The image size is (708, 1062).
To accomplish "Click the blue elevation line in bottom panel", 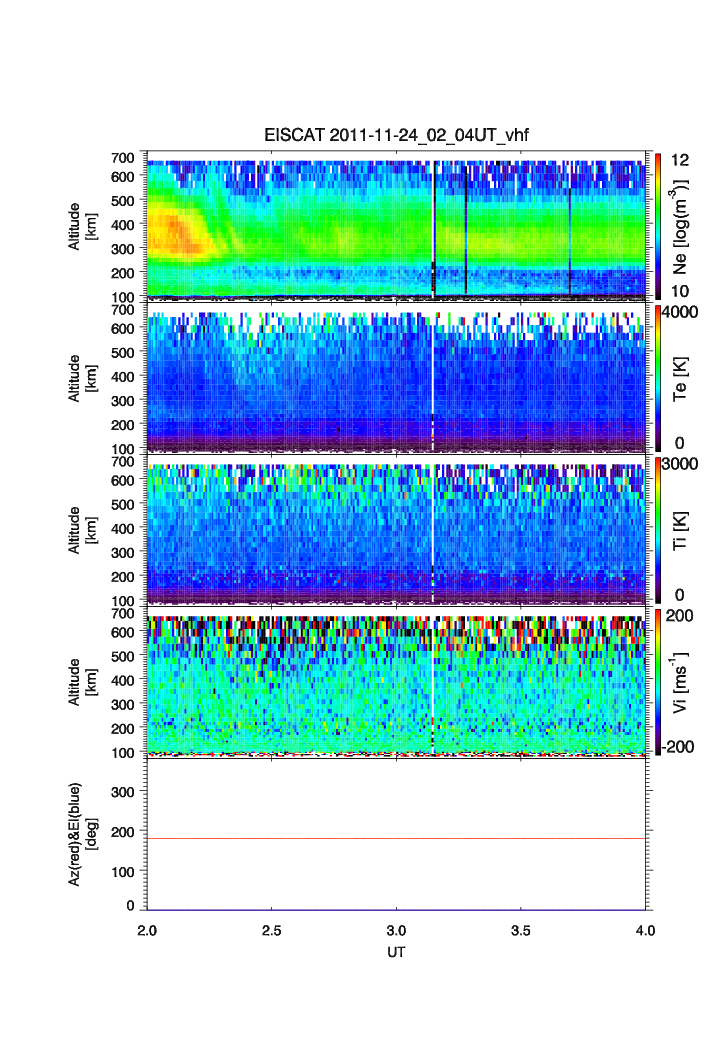I will [x=396, y=910].
